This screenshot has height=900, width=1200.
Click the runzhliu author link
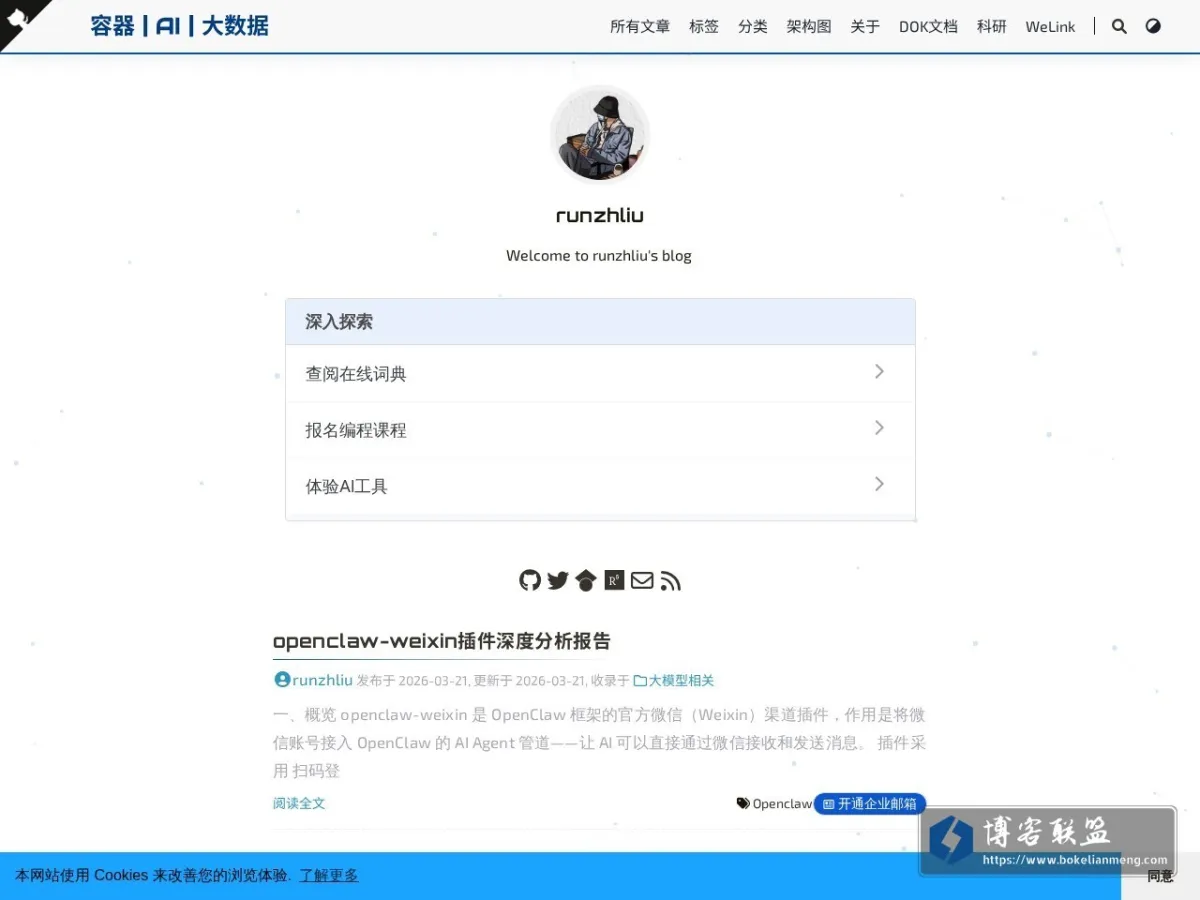click(322, 680)
